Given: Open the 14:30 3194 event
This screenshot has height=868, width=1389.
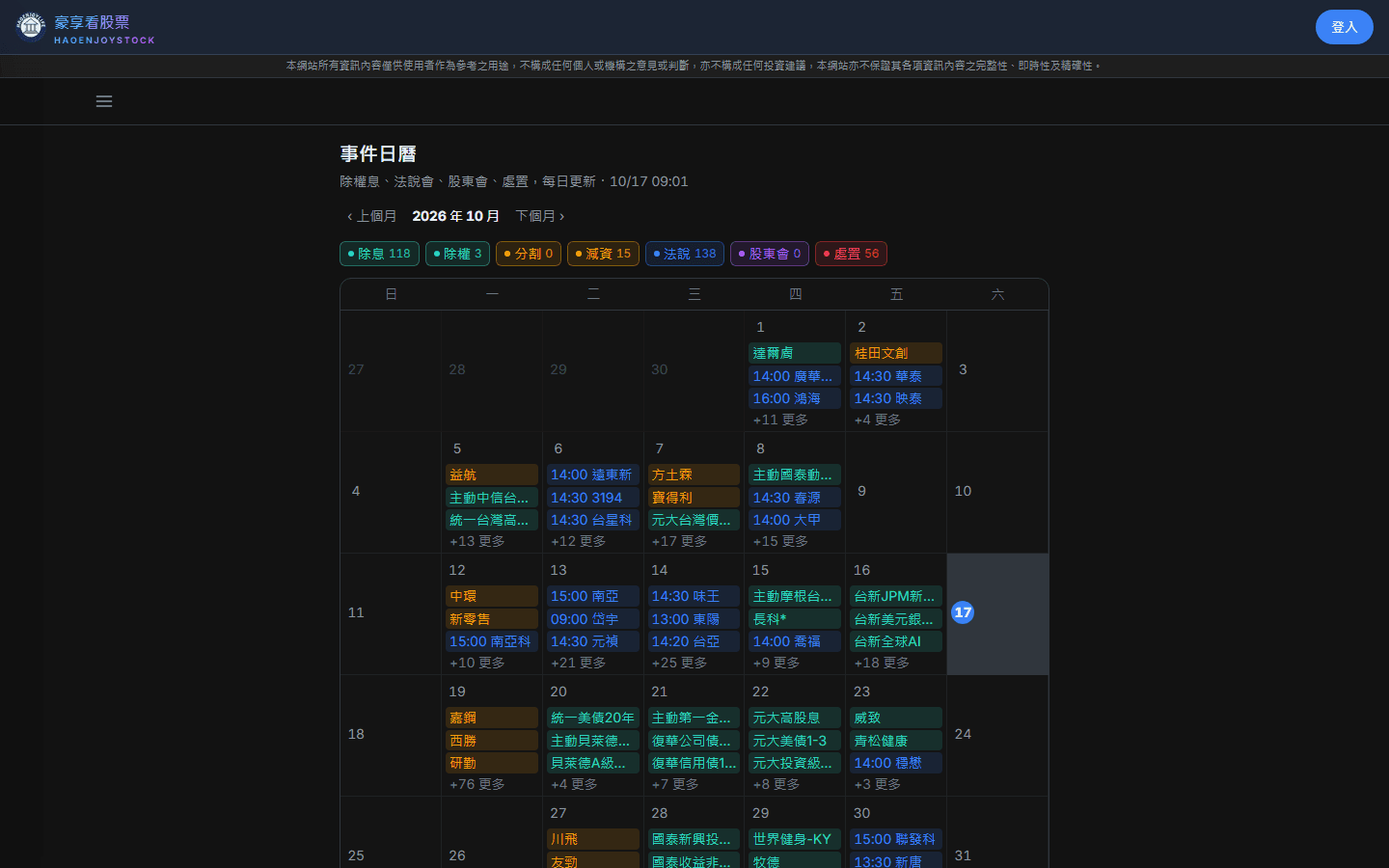Looking at the screenshot, I should pos(593,498).
